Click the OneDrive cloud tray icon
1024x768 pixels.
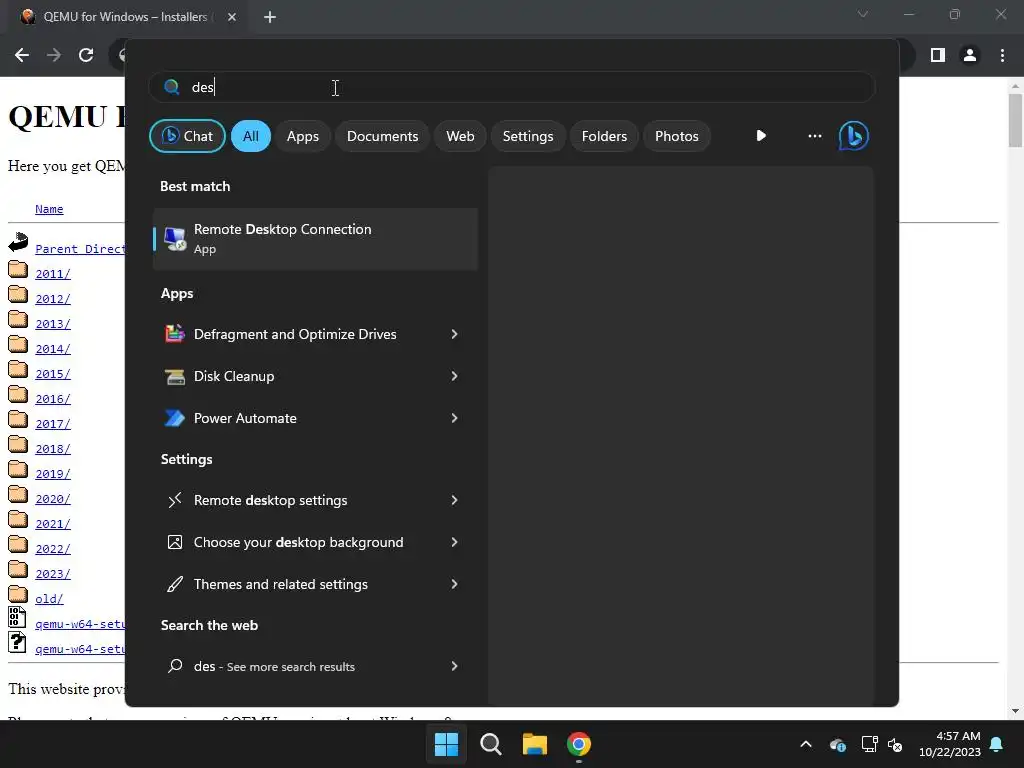838,744
